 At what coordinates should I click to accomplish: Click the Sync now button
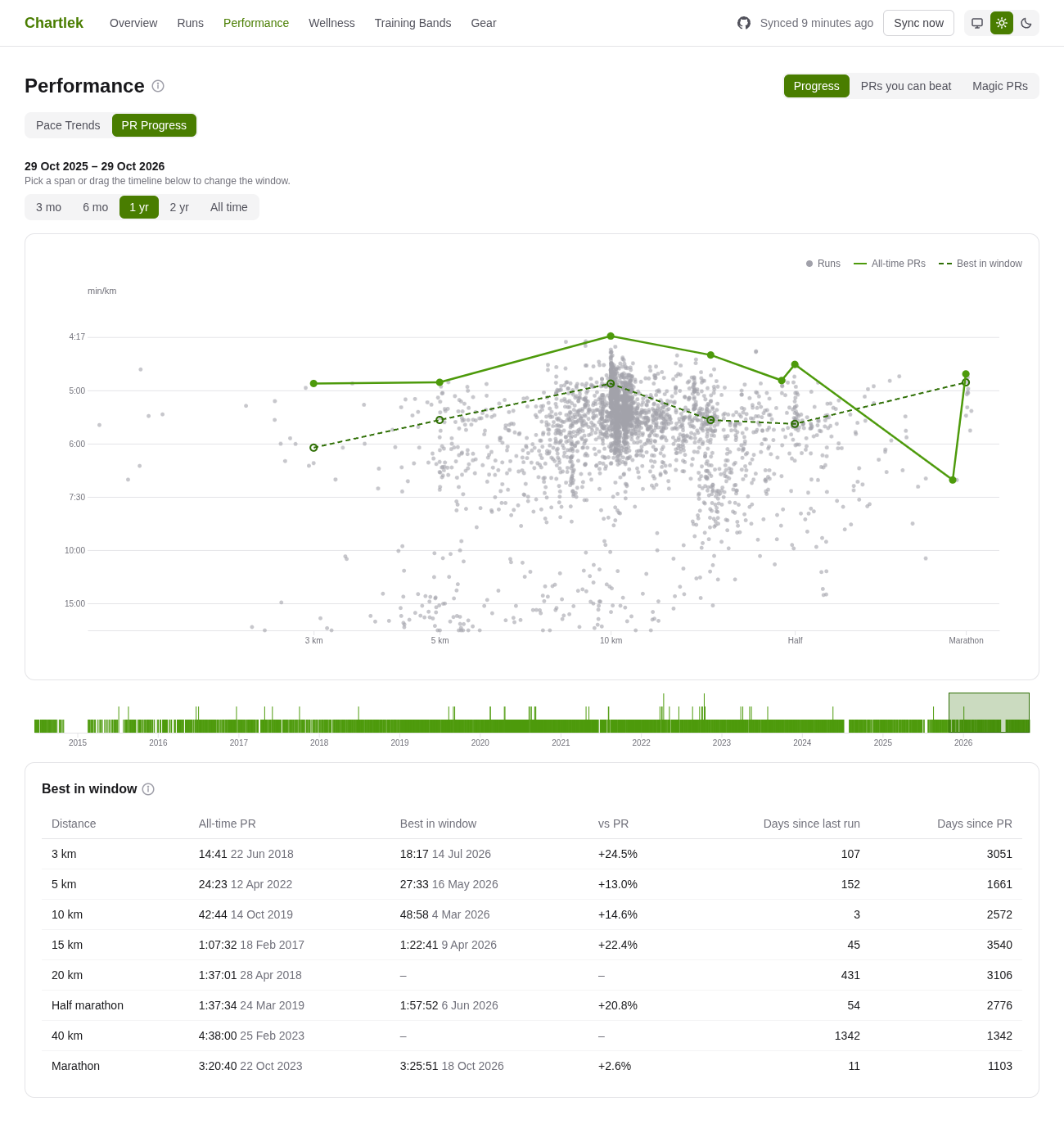pos(918,23)
